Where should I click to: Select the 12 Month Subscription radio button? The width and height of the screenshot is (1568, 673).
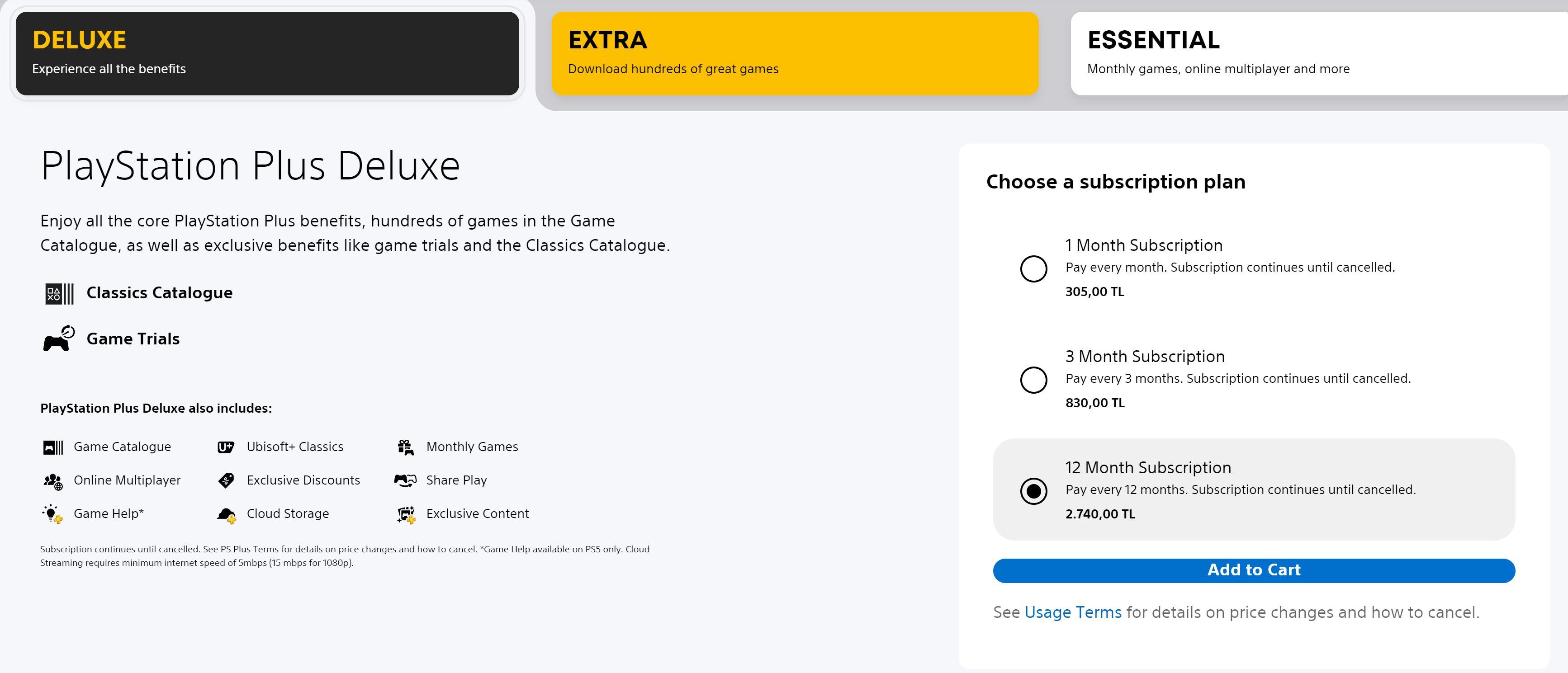(x=1033, y=491)
